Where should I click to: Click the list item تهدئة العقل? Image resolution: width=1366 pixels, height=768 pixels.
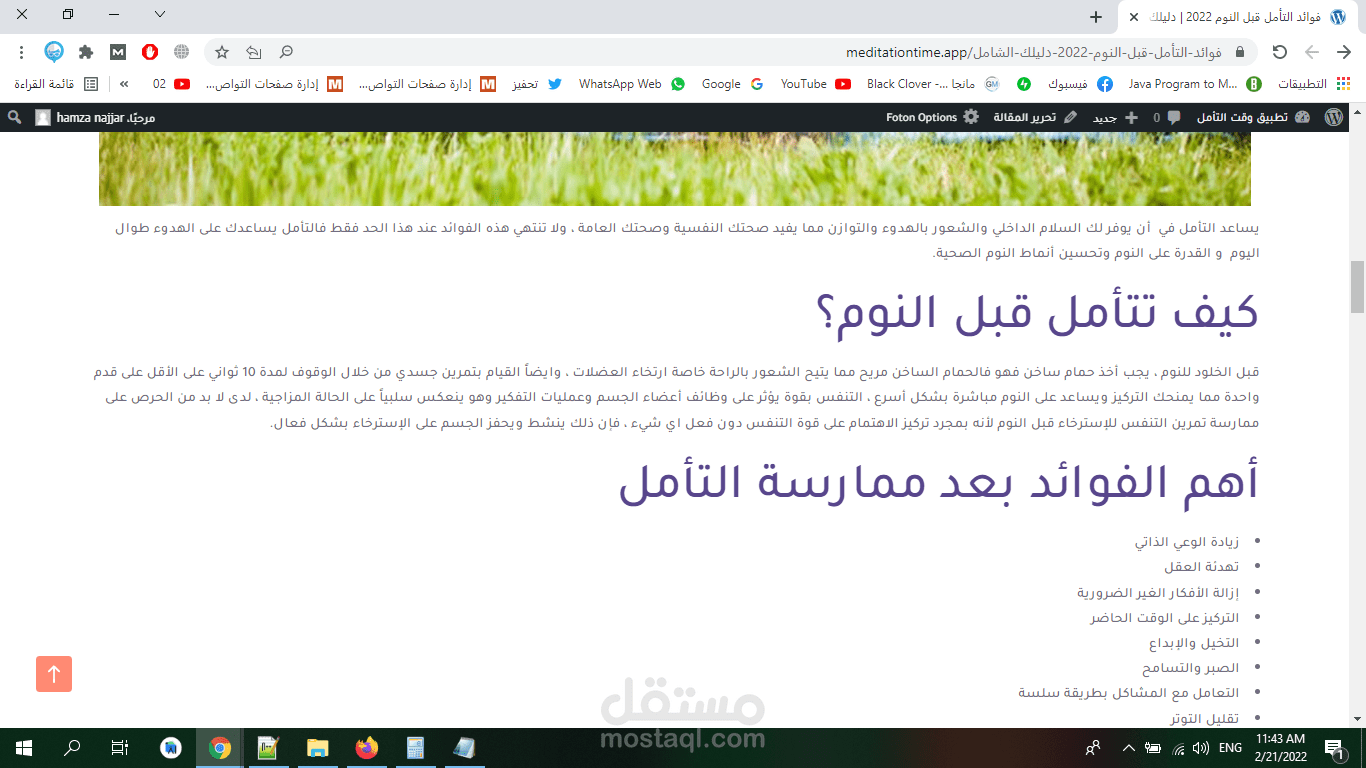point(1201,567)
